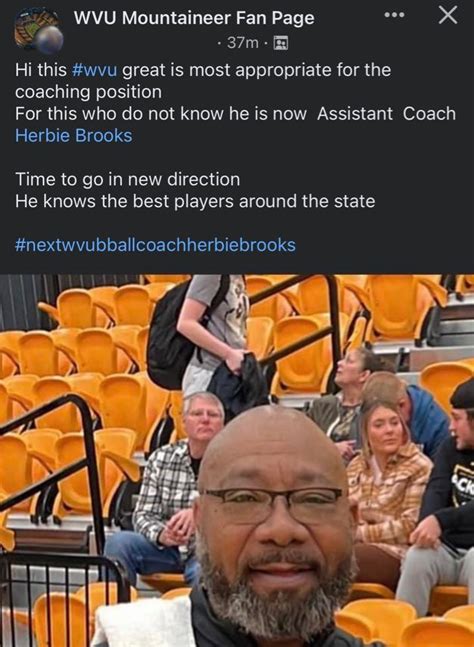Select the 'Time to go in new direction' line

pos(127,179)
